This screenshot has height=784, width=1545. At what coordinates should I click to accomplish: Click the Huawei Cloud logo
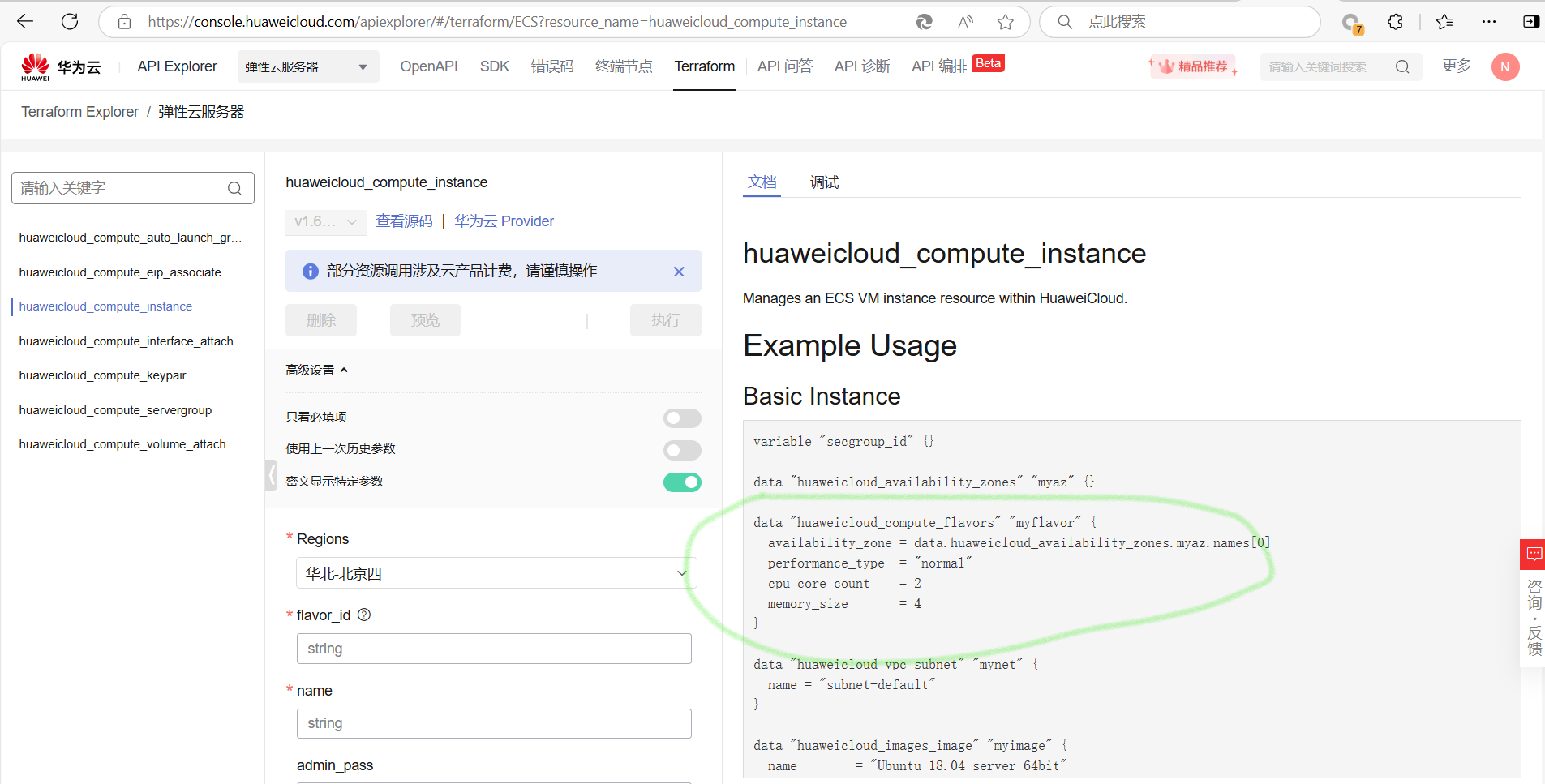point(61,66)
